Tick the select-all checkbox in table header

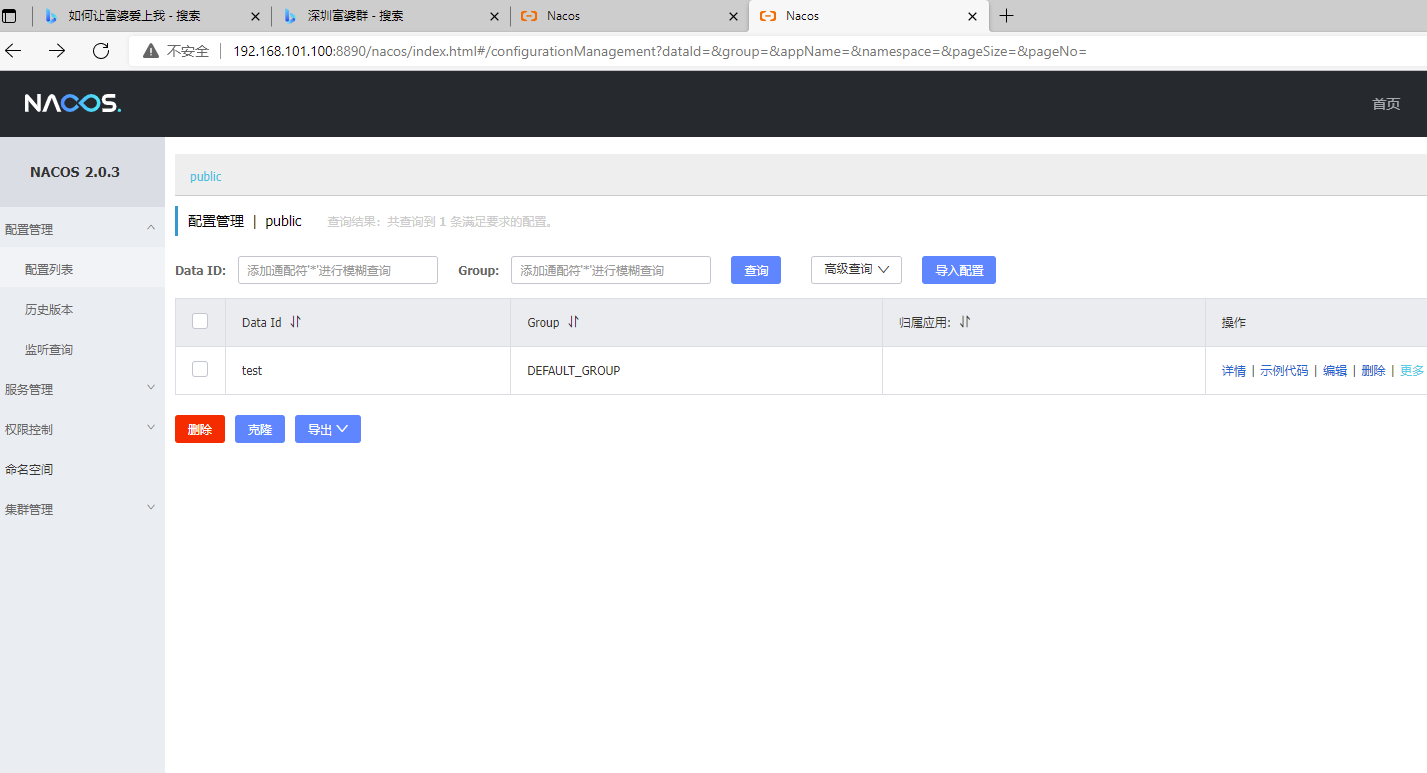[x=200, y=321]
